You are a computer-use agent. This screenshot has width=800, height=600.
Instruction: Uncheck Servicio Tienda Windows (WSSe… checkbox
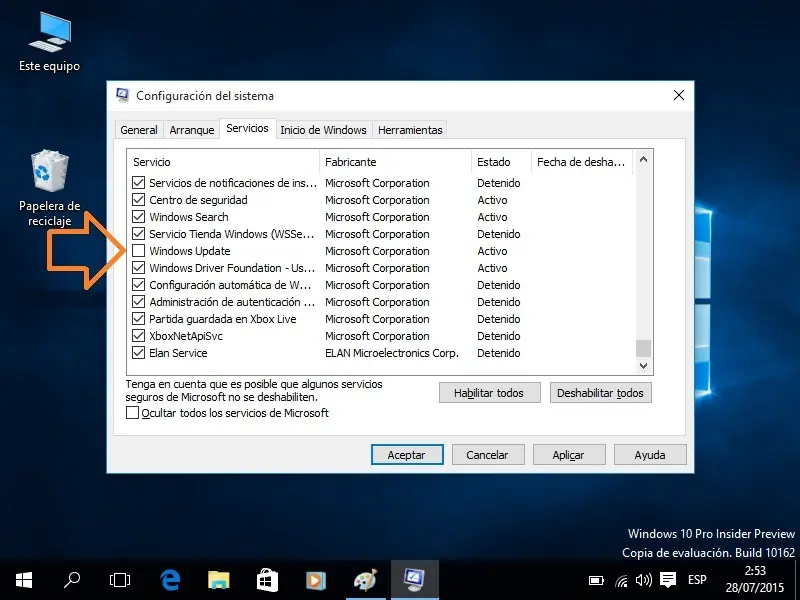(138, 234)
